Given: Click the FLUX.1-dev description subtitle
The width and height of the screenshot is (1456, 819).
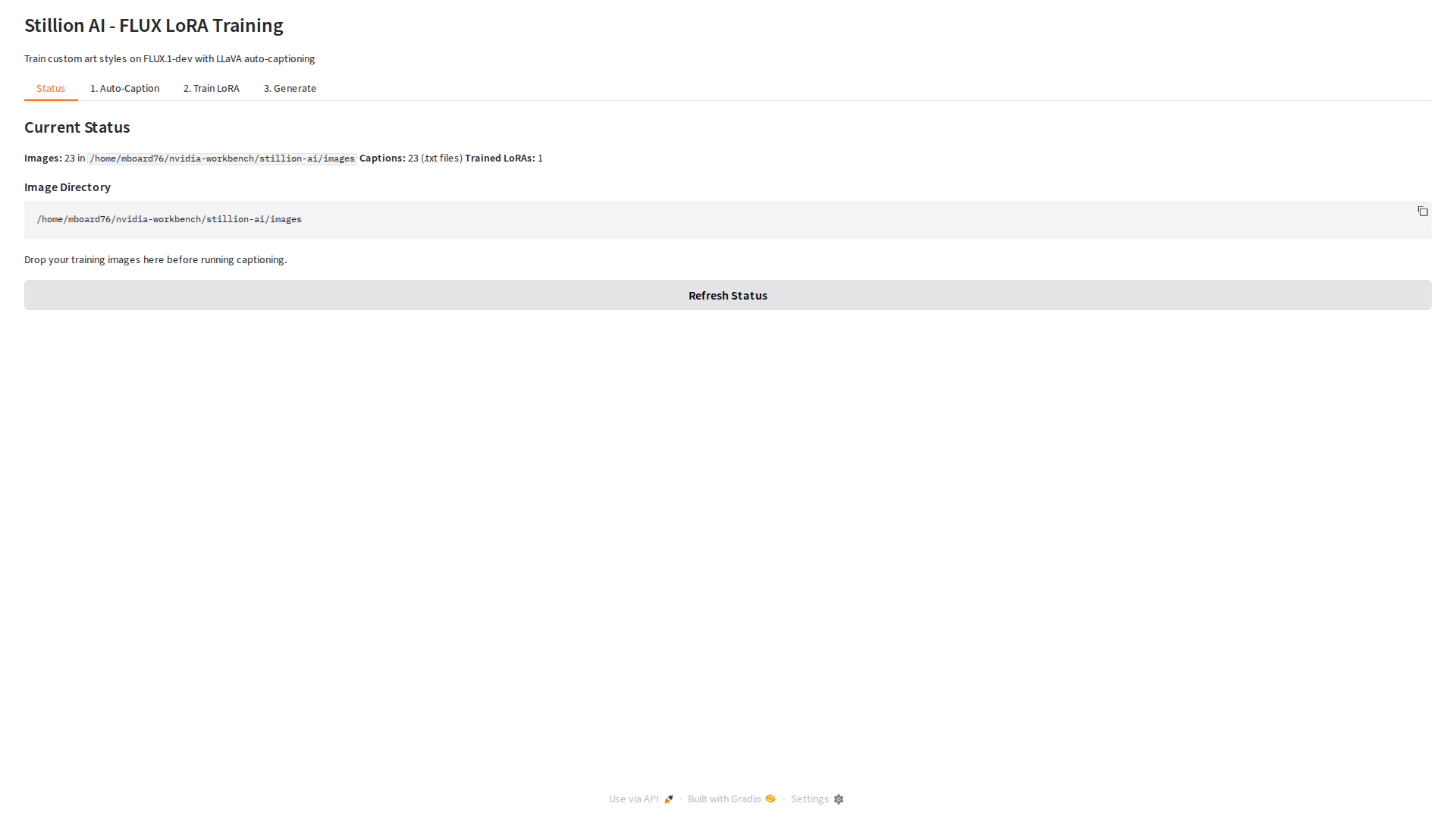Looking at the screenshot, I should 169,58.
